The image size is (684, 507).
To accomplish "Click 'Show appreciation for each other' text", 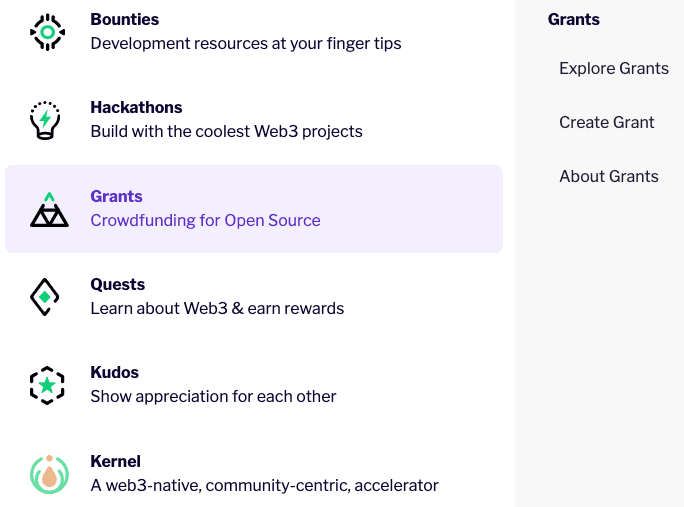I will (x=213, y=396).
